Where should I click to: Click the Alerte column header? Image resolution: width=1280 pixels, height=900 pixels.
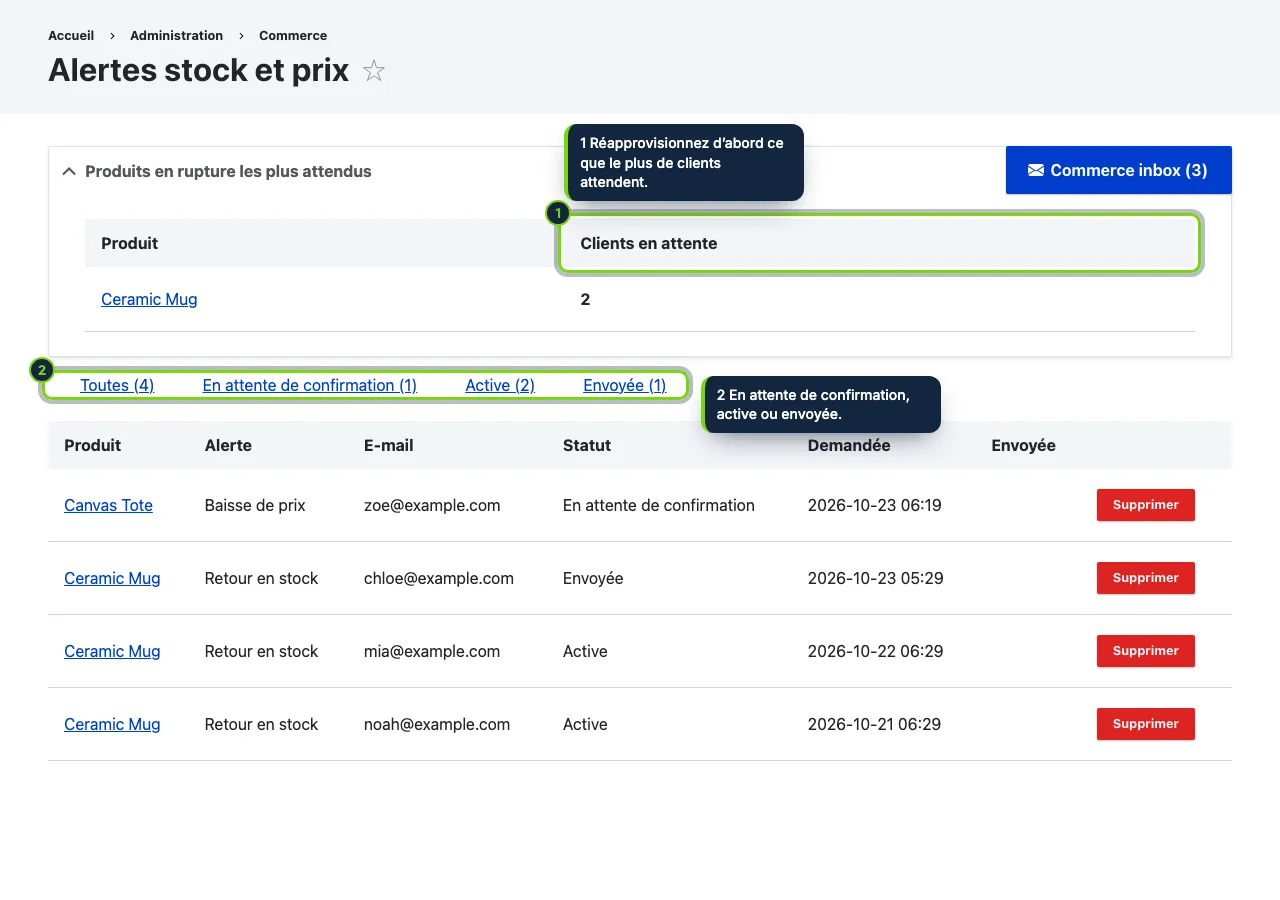coord(228,445)
